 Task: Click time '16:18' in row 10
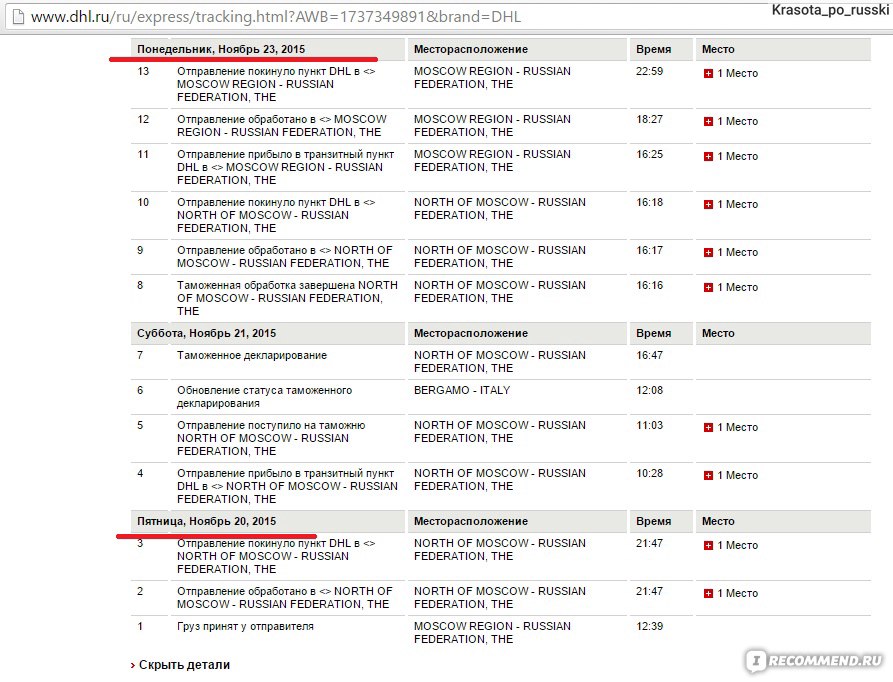point(649,202)
